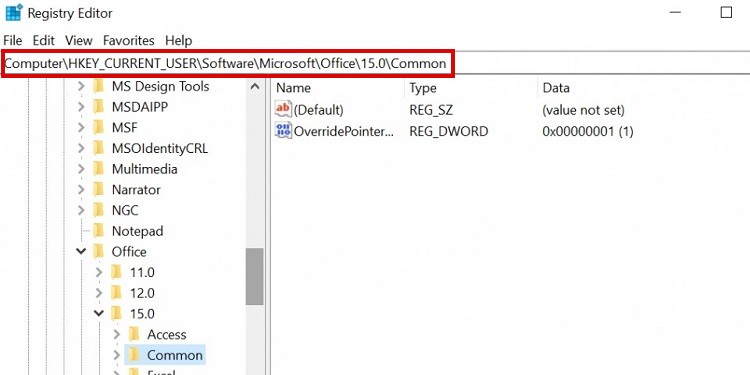Screen dimensions: 750x375
Task: Collapse the 15.0 key
Action: click(99, 314)
